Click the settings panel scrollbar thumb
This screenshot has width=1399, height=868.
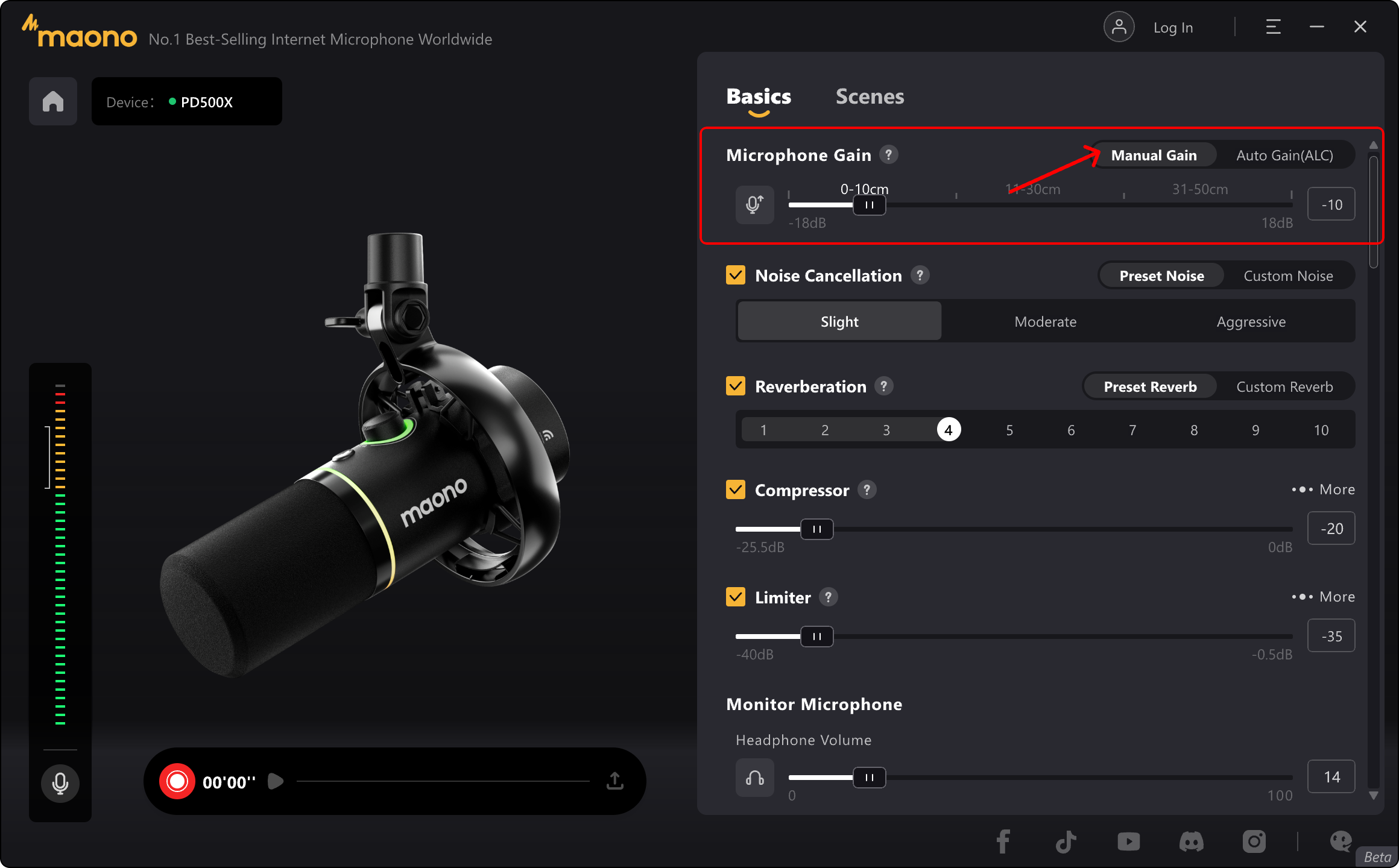pos(1373,211)
